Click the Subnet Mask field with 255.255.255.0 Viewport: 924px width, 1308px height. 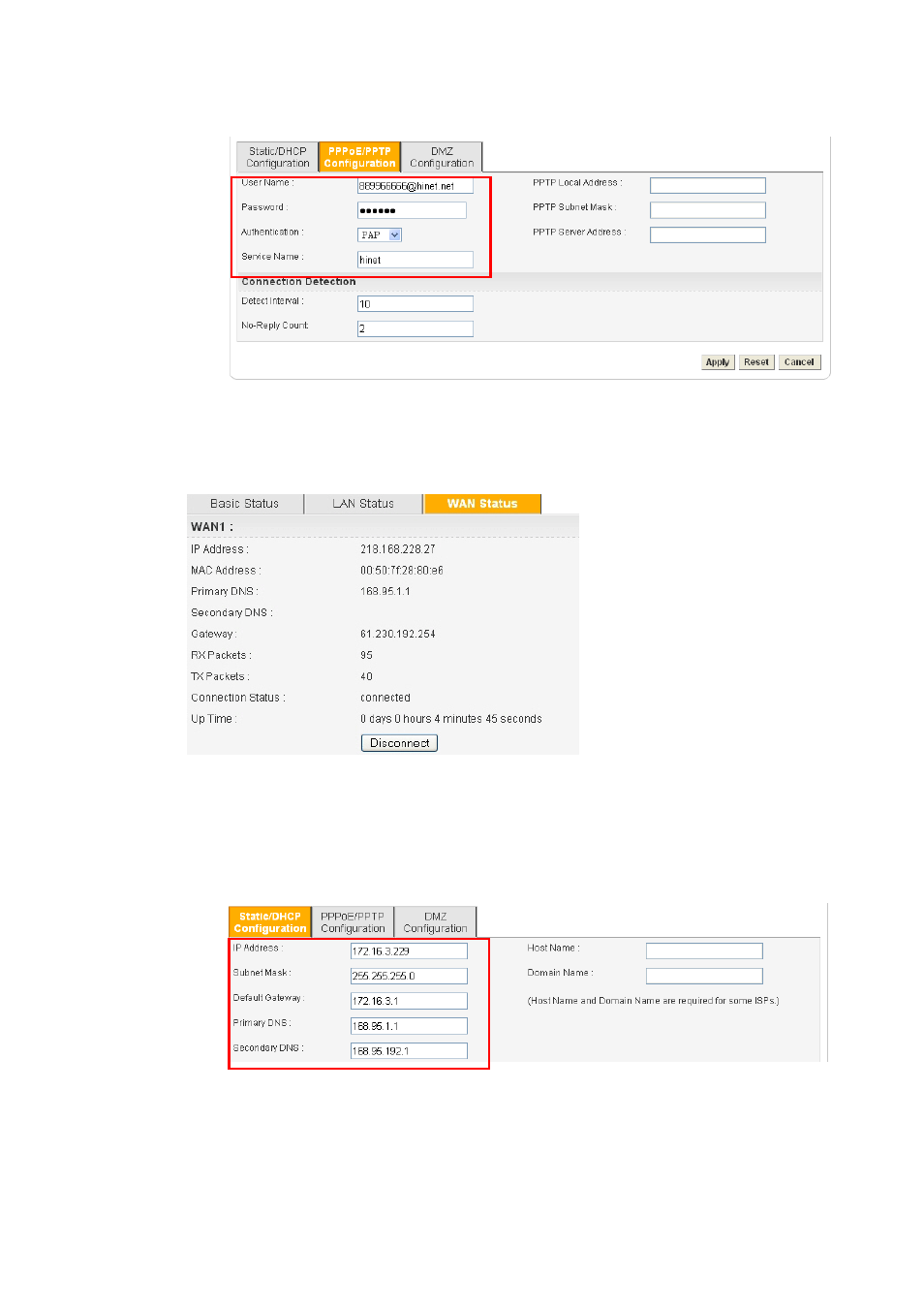[409, 976]
